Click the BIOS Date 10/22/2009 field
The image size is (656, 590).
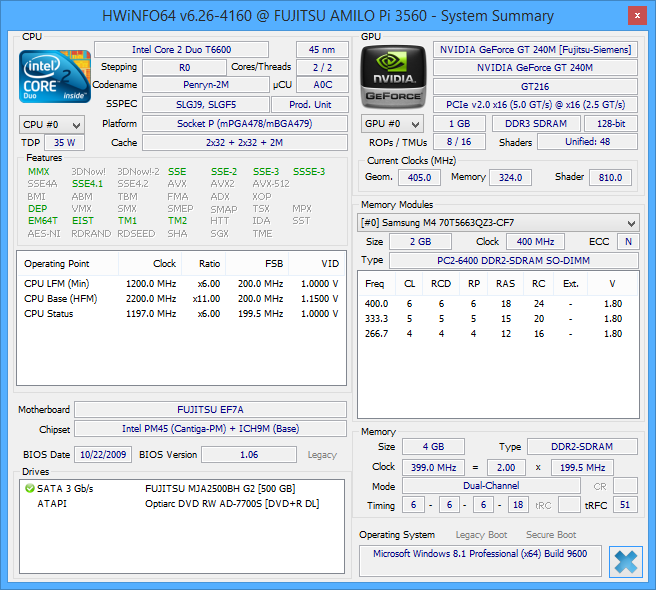pos(103,454)
